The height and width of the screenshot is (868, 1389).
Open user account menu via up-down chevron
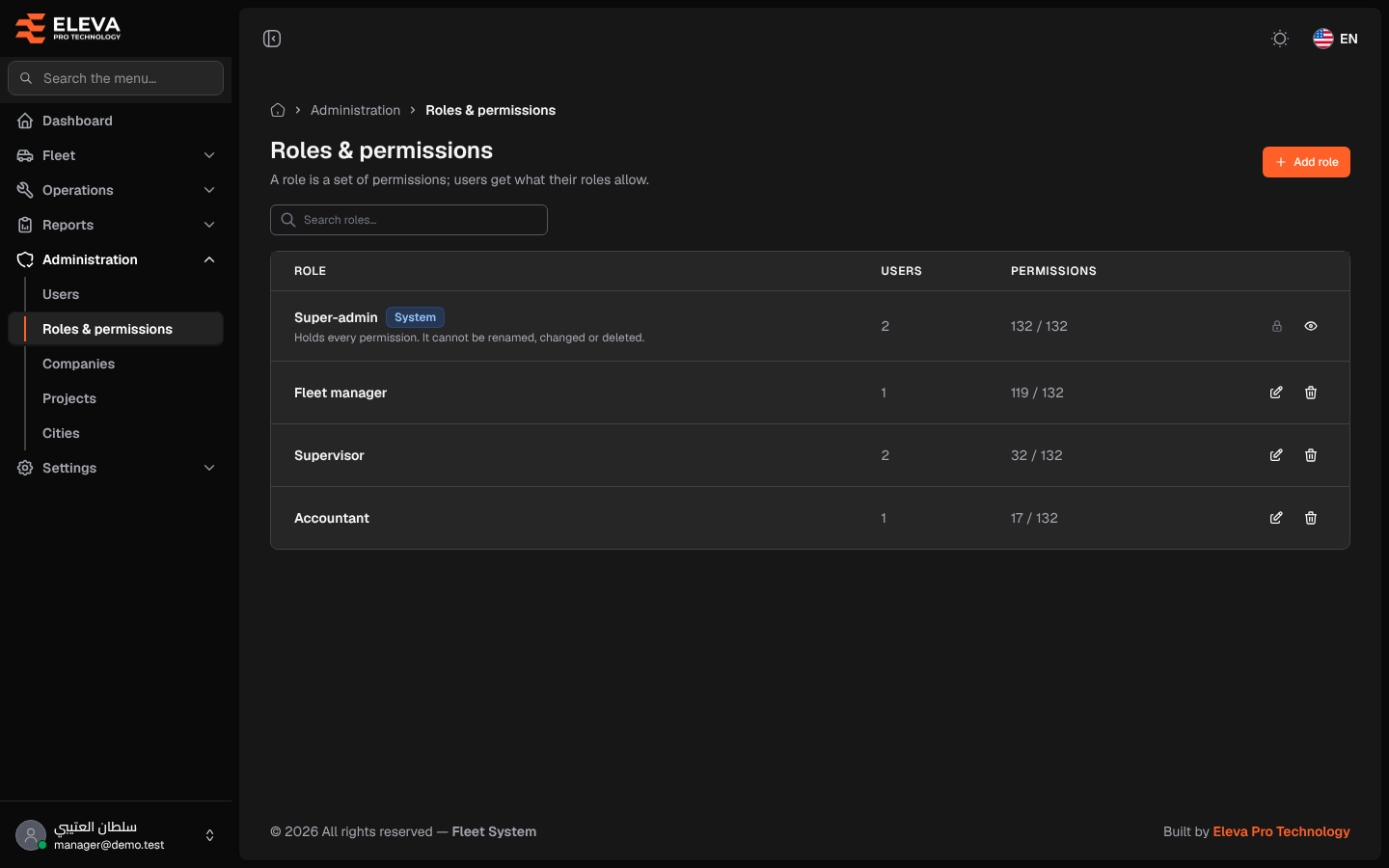point(210,835)
